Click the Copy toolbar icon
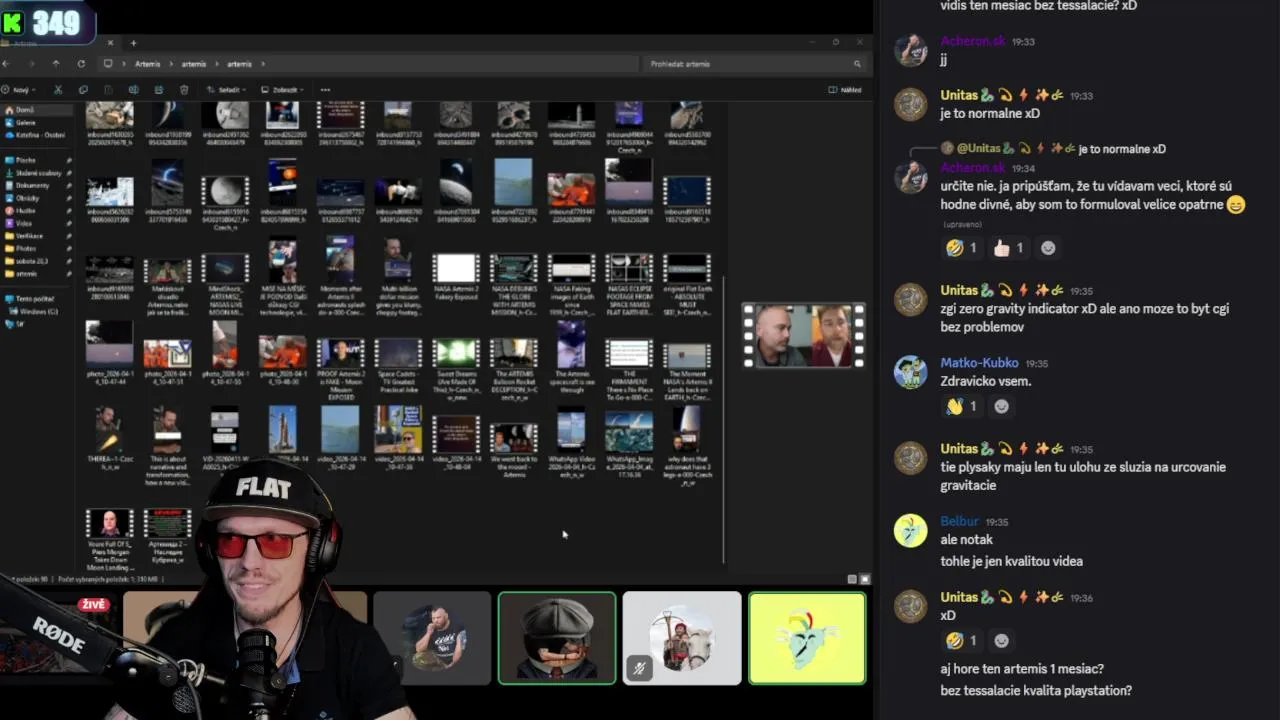 tap(83, 90)
